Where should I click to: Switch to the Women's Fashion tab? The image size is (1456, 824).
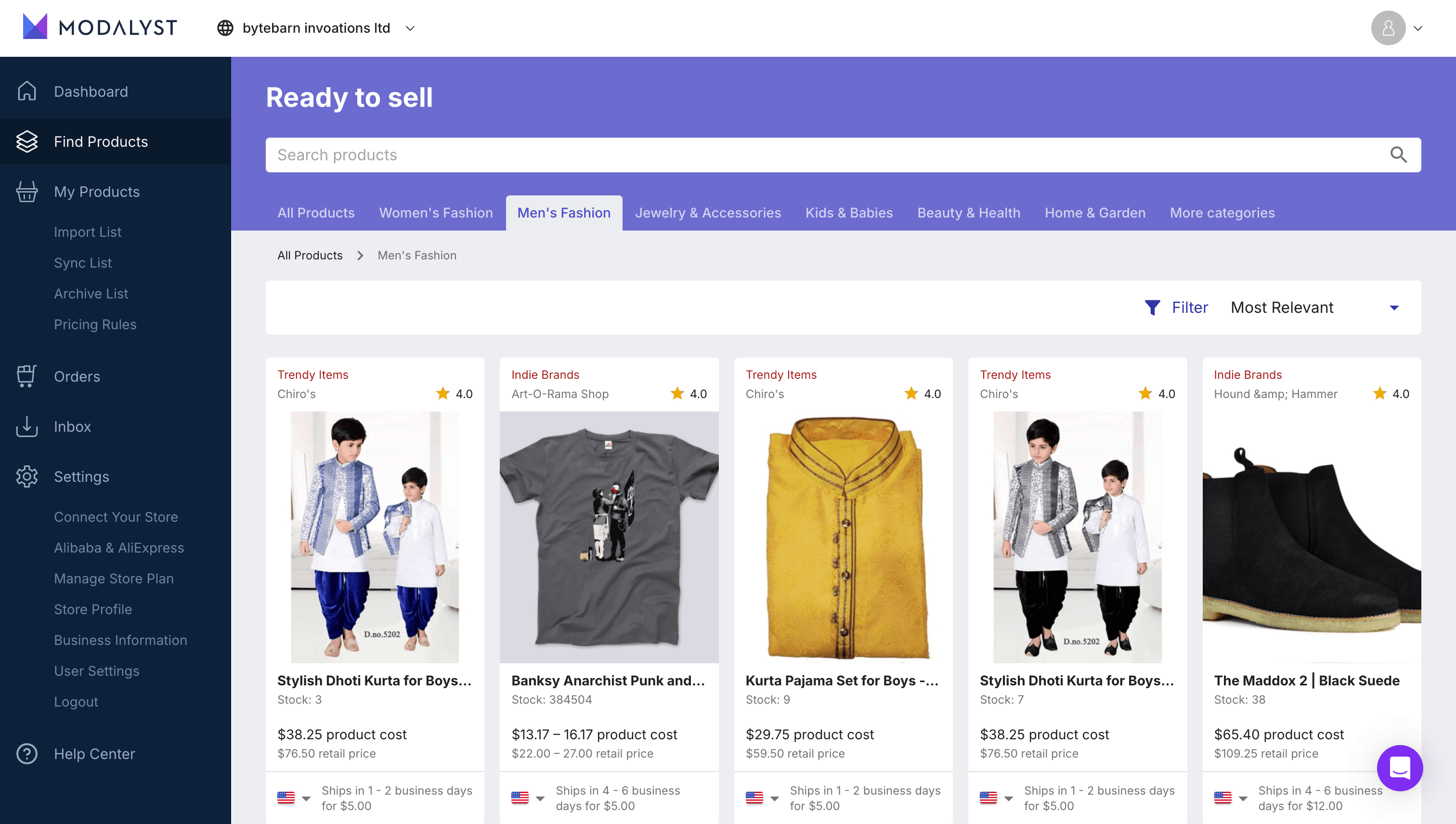coord(435,213)
